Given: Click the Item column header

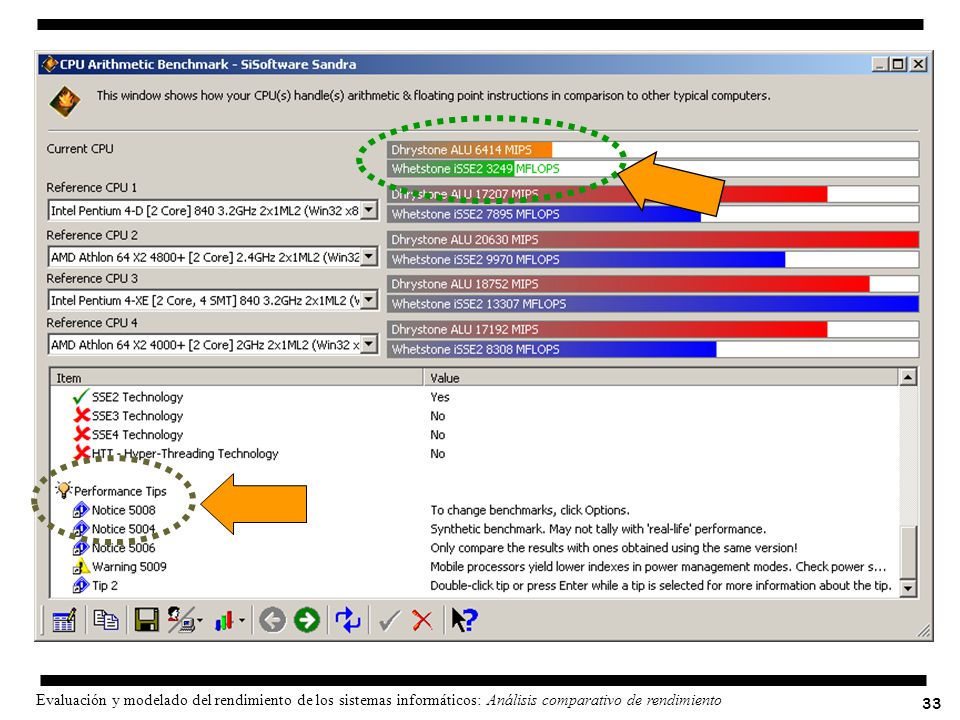Looking at the screenshot, I should (x=236, y=378).
